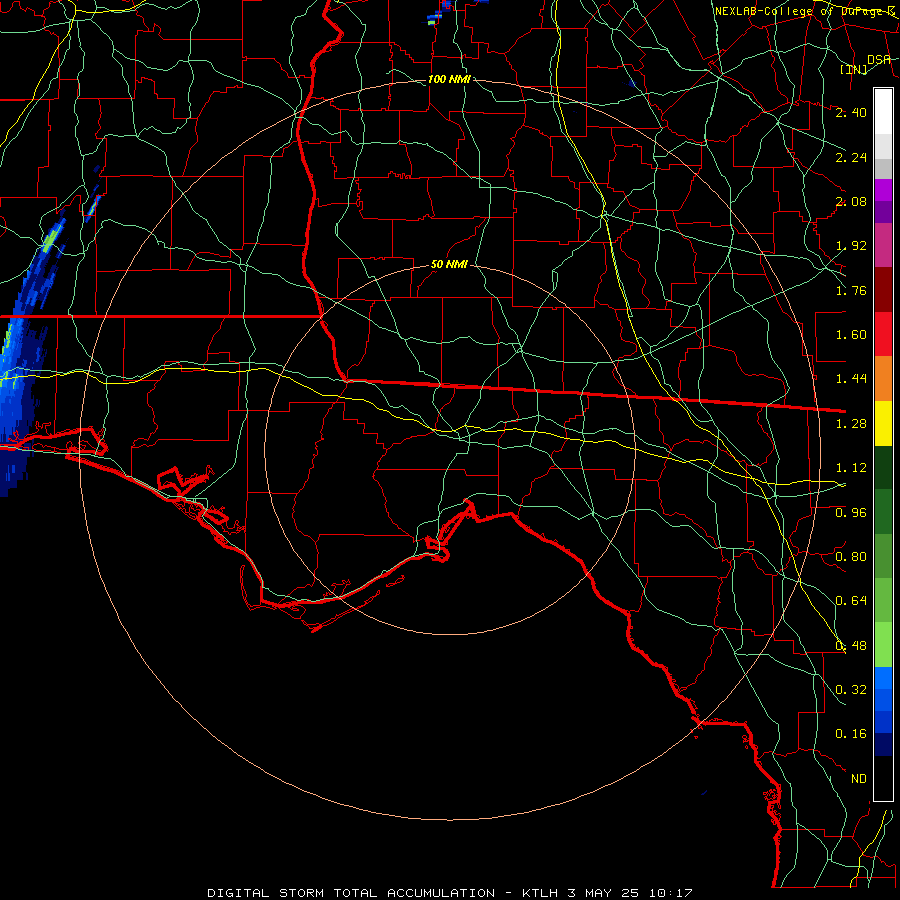Click the 1.60 legend value
The image size is (900, 900).
(851, 335)
